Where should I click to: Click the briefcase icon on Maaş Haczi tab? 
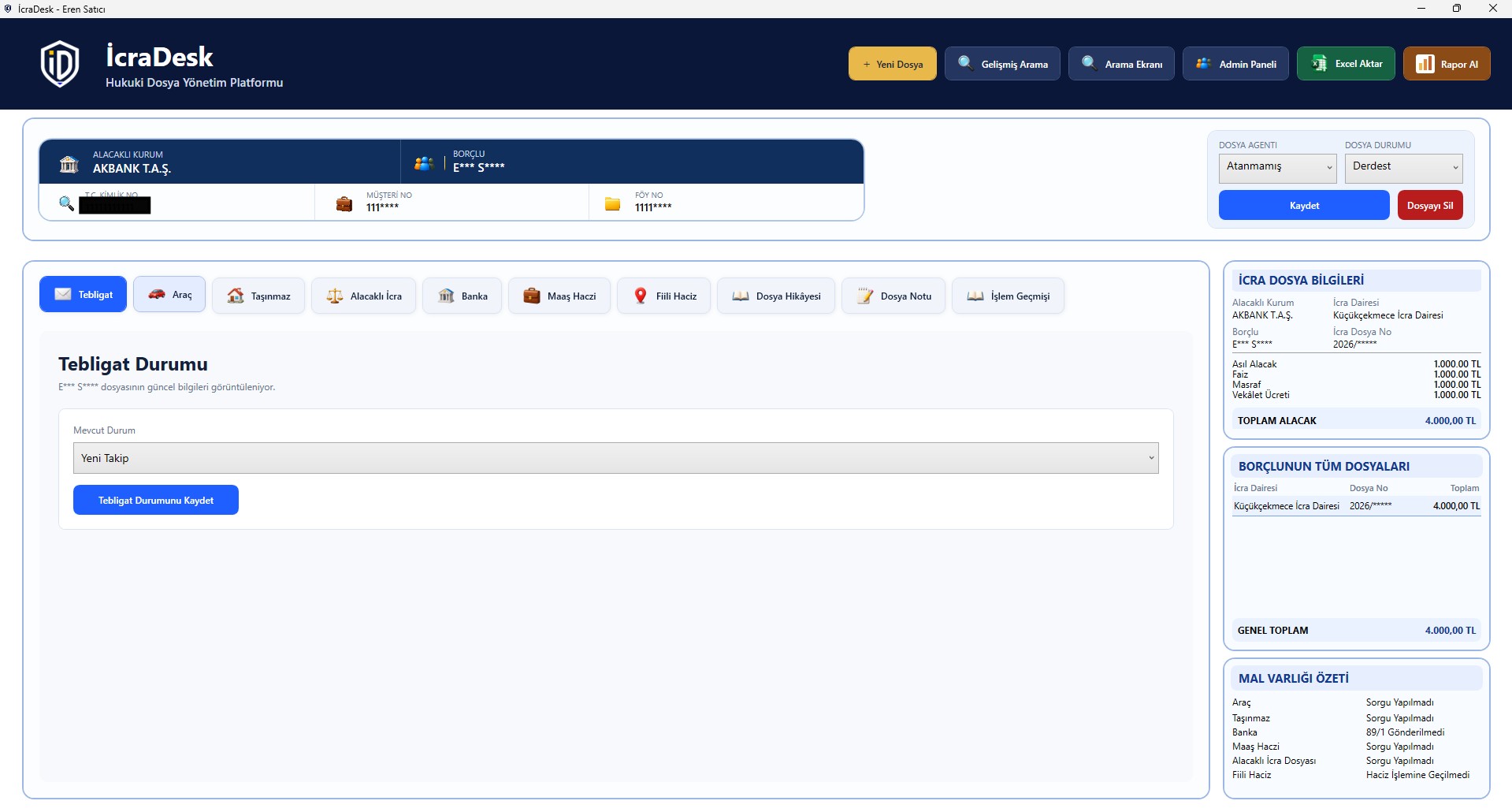tap(532, 296)
